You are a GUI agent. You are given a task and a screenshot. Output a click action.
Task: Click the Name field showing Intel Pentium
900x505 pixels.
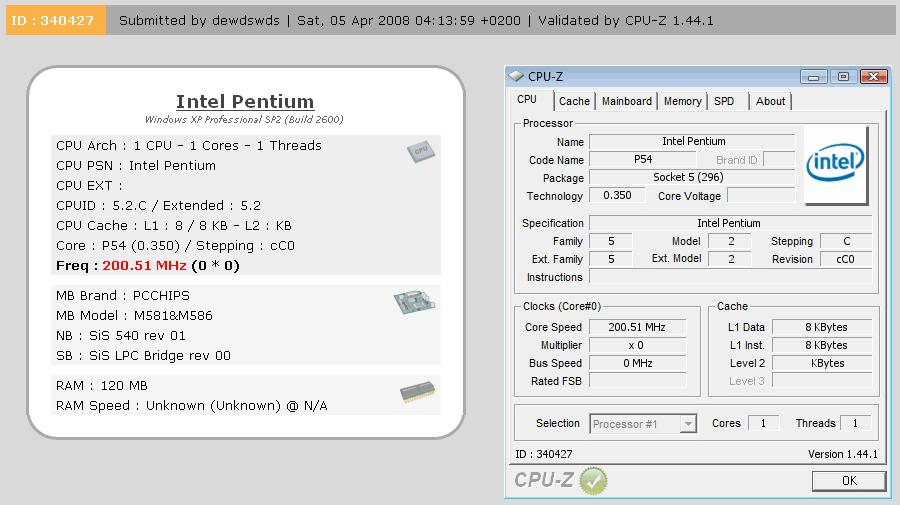pyautogui.click(x=692, y=141)
